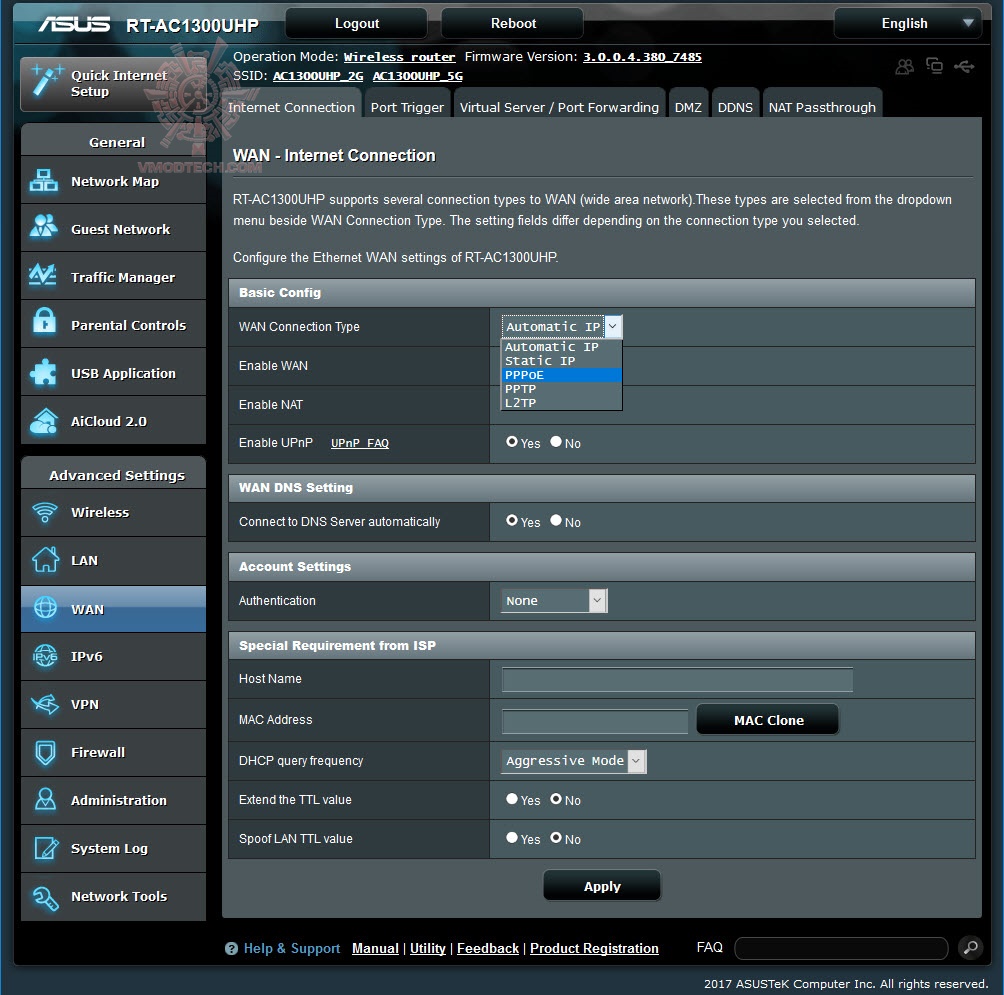Click the Help & Support question icon
The image size is (1004, 995).
(231, 949)
